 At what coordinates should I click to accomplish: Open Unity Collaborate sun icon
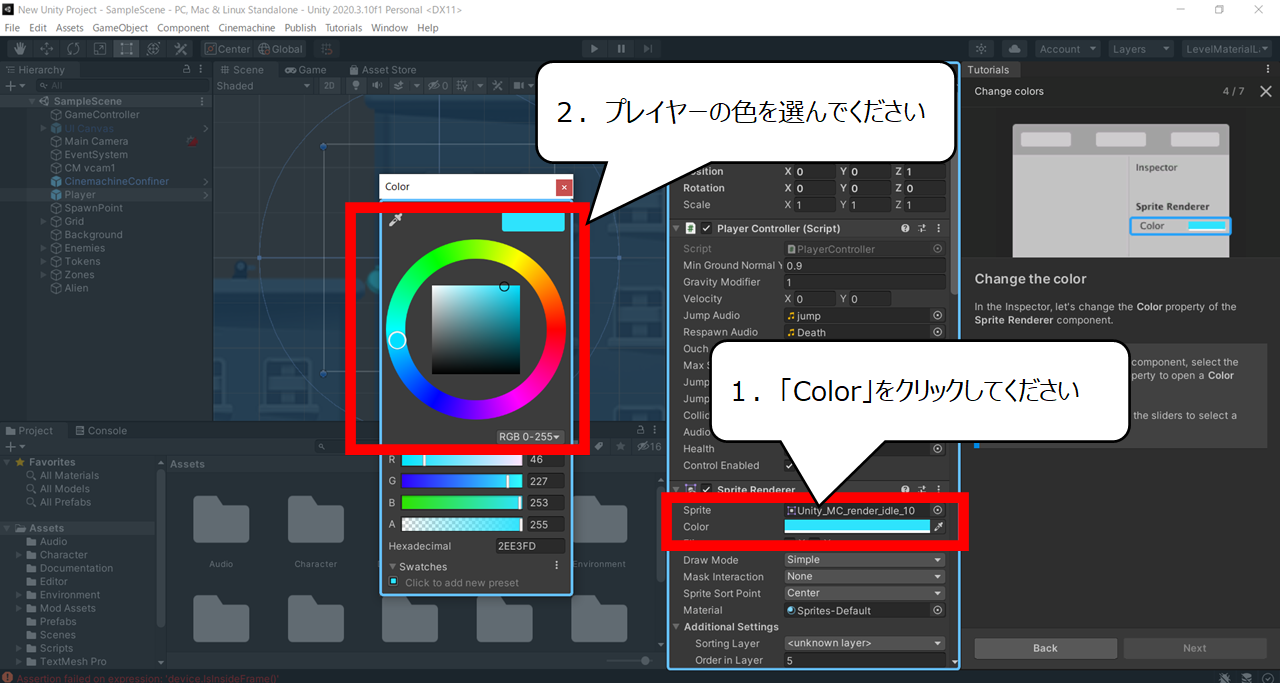(x=981, y=49)
